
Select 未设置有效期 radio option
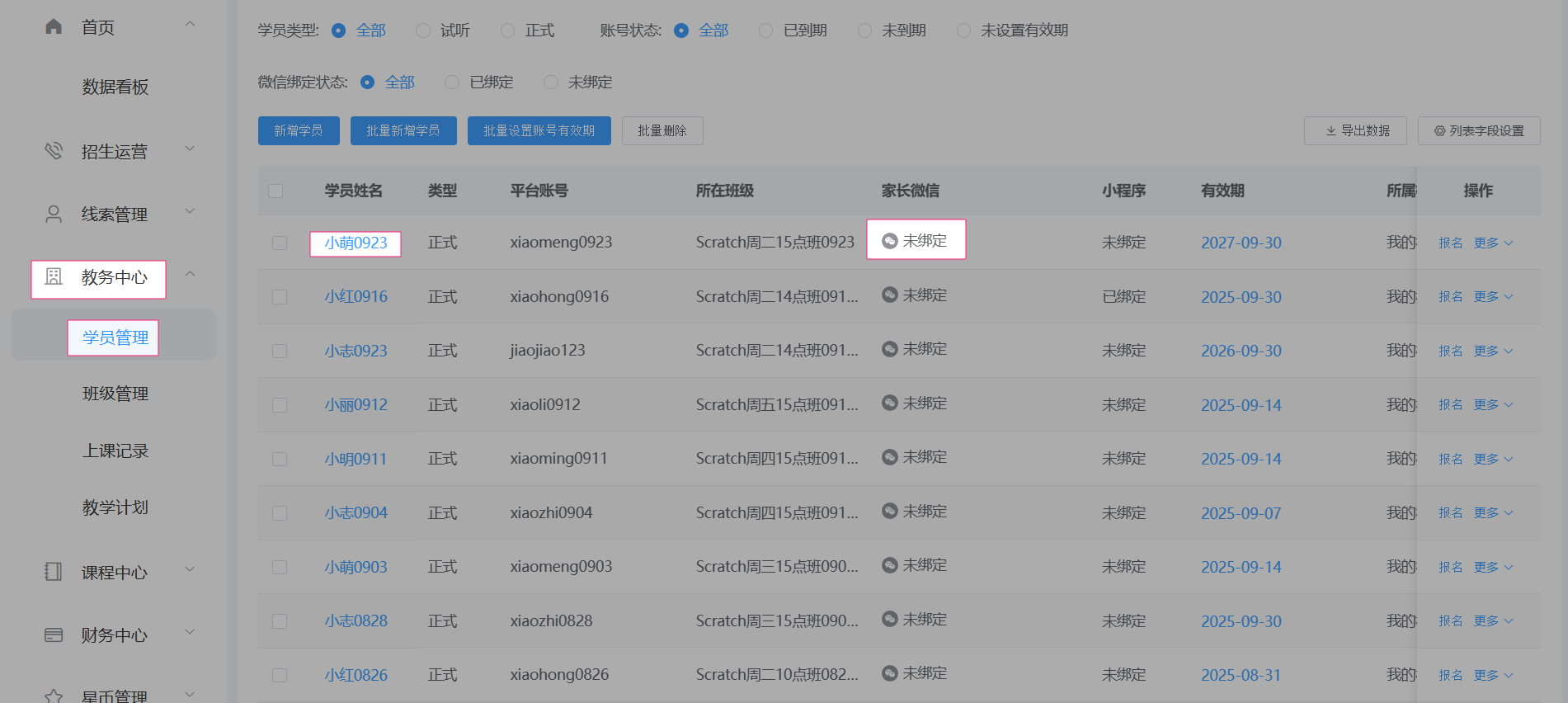click(963, 31)
